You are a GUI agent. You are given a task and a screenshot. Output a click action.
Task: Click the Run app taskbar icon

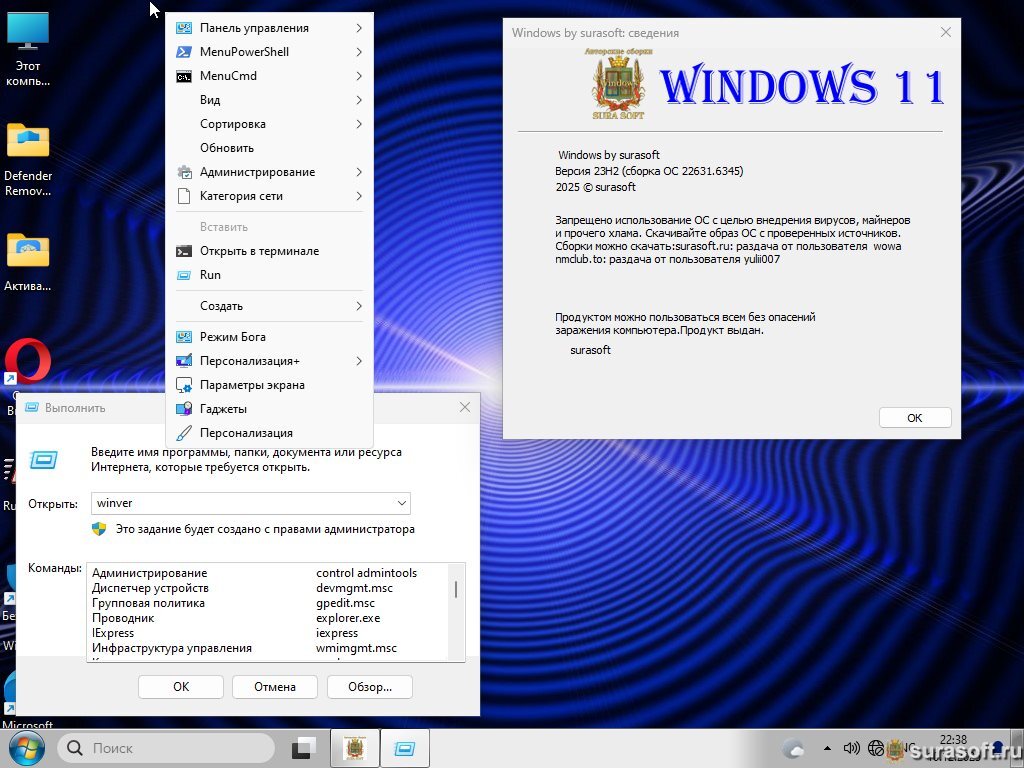[x=405, y=748]
